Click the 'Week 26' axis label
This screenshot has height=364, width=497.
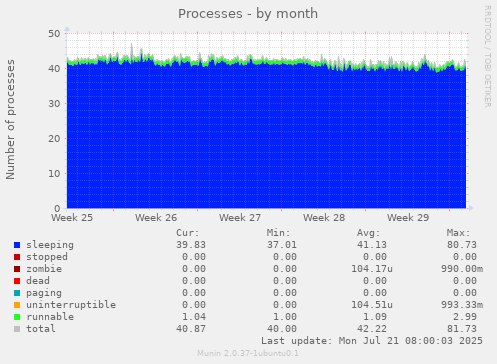click(x=156, y=218)
